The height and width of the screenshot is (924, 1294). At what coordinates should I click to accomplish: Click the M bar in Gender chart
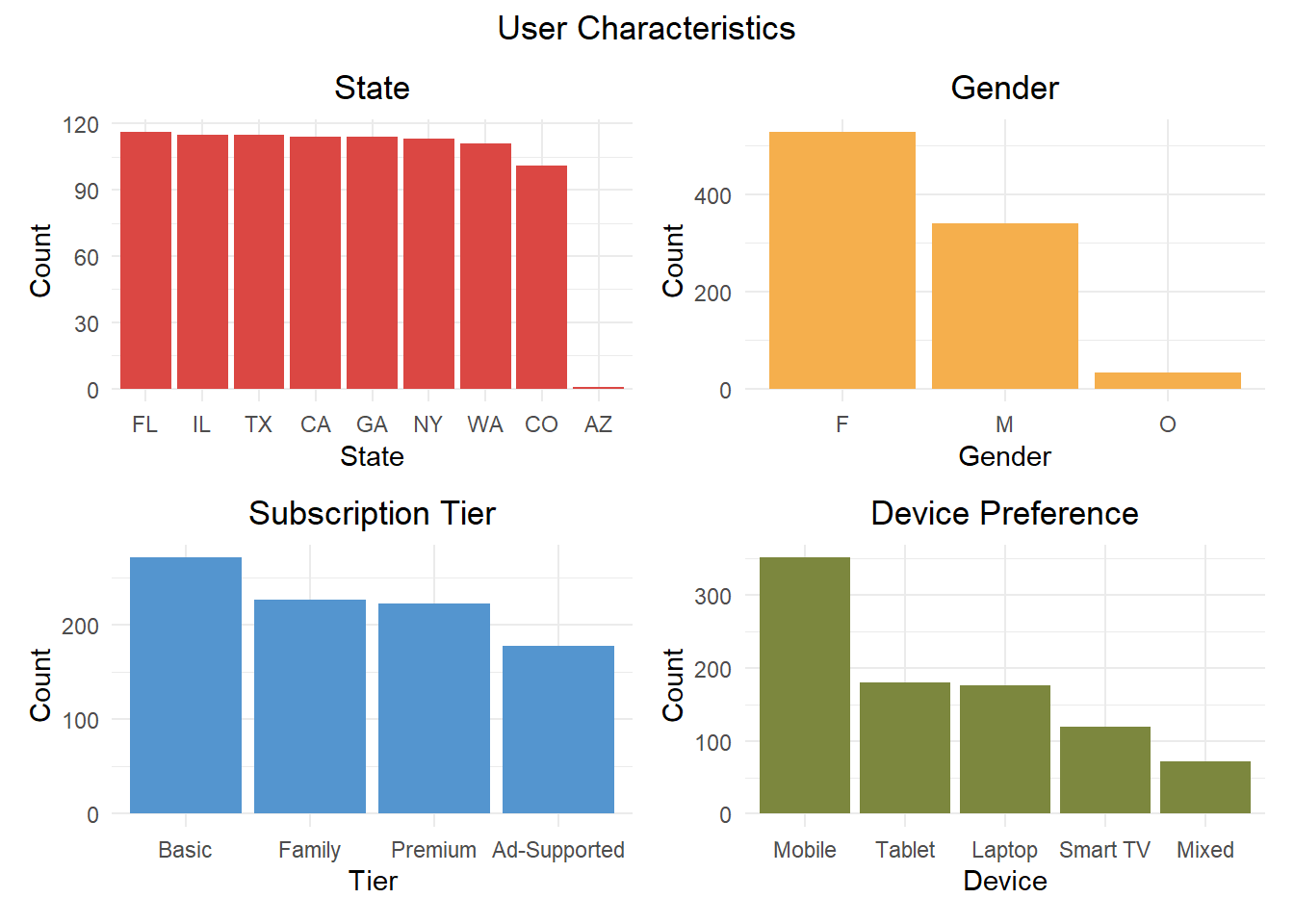pos(1004,306)
